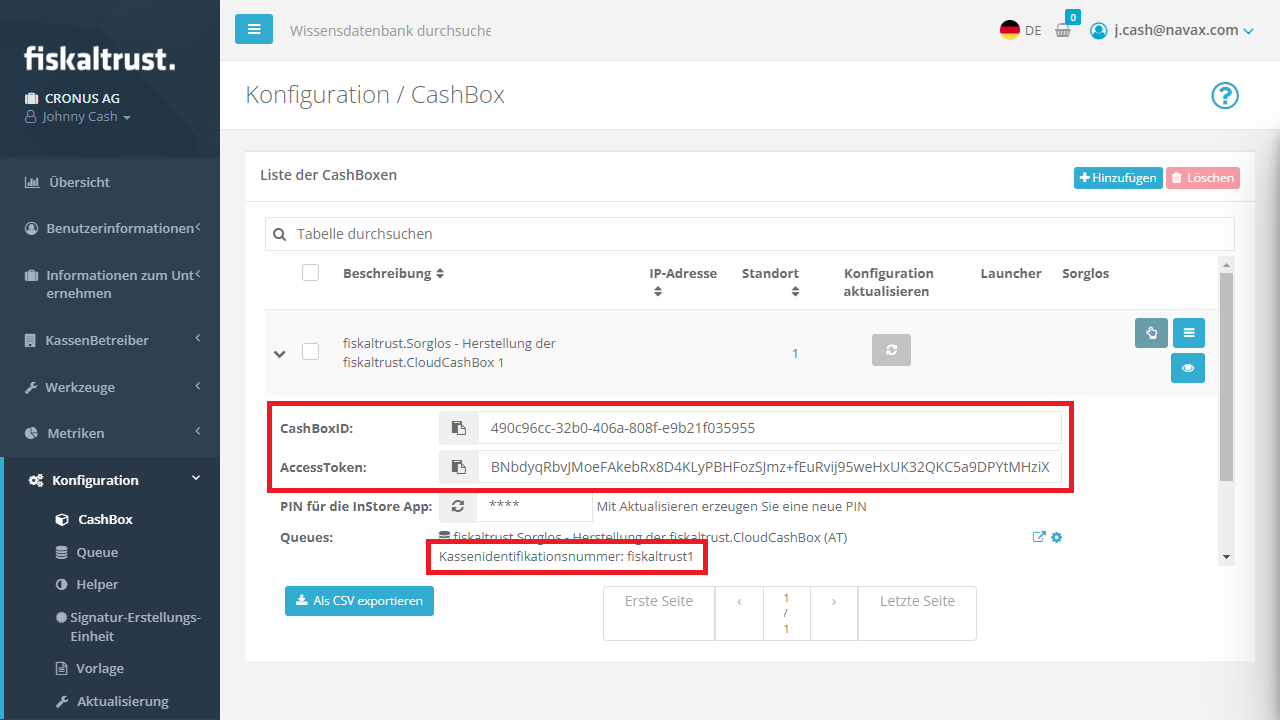This screenshot has height=720, width=1280.
Task: Focus the Wissensdatenbank search field
Action: point(390,31)
